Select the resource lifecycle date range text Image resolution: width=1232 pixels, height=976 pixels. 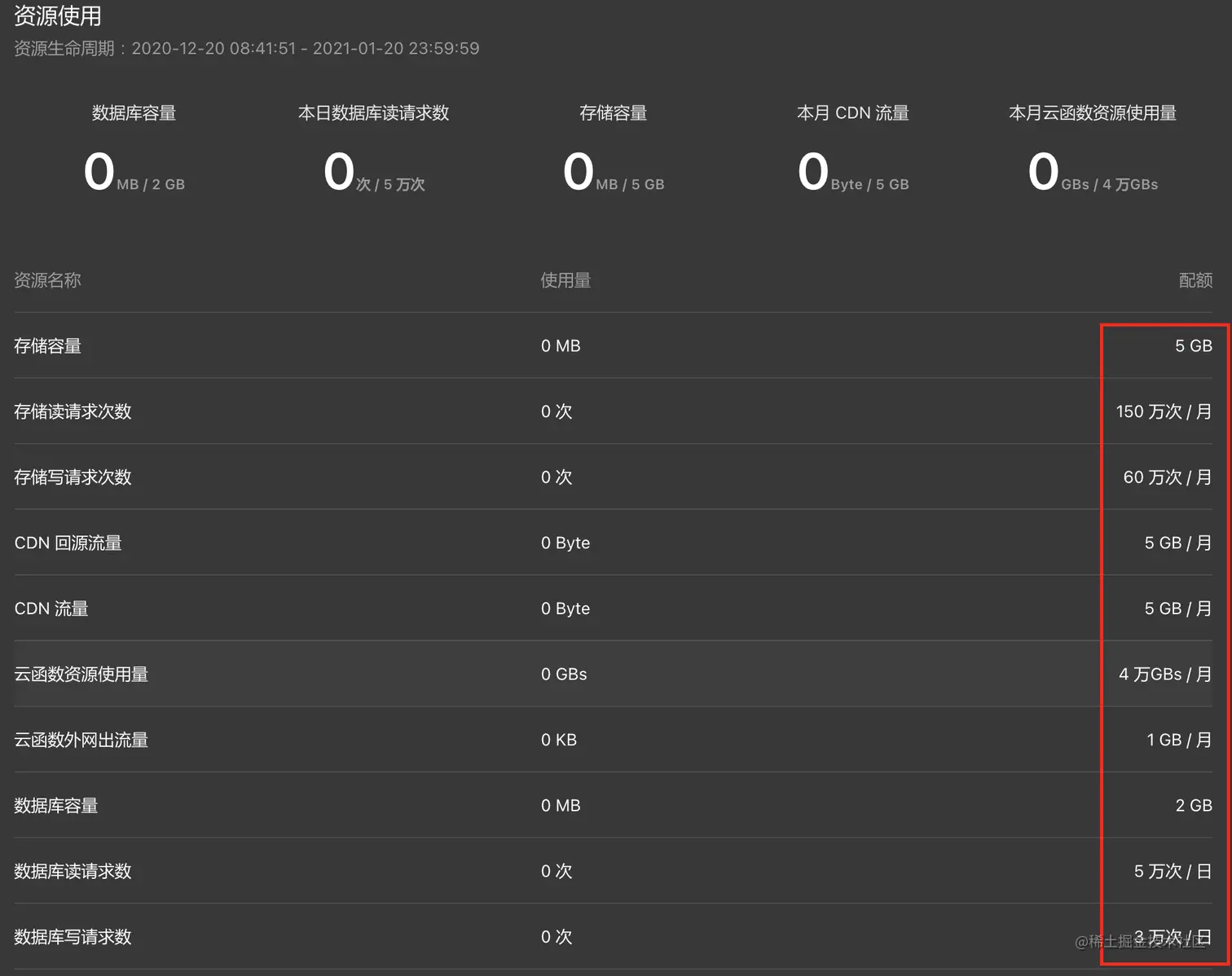306,48
